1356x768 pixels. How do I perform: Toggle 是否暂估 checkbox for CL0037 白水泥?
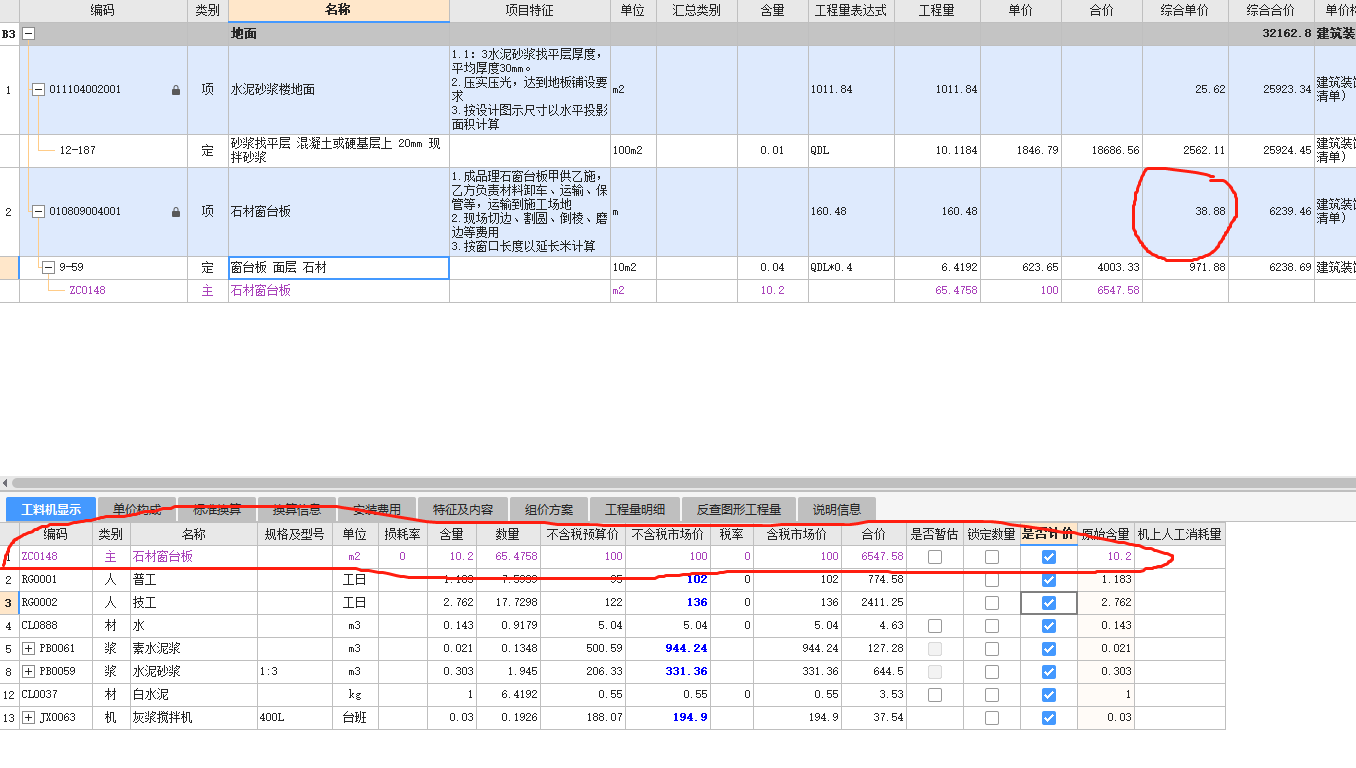(x=935, y=695)
